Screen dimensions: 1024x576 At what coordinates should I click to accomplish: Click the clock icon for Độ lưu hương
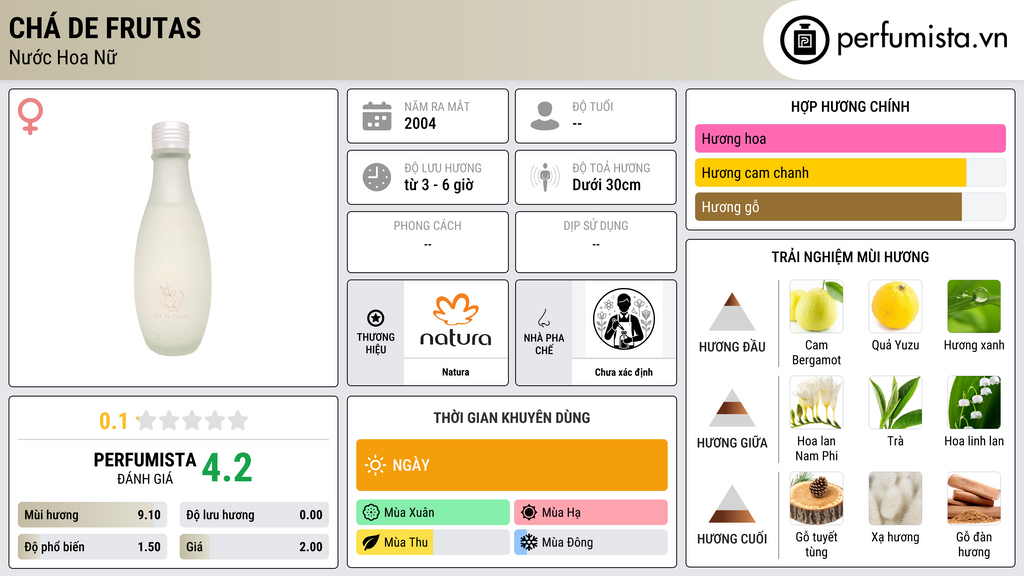point(377,177)
